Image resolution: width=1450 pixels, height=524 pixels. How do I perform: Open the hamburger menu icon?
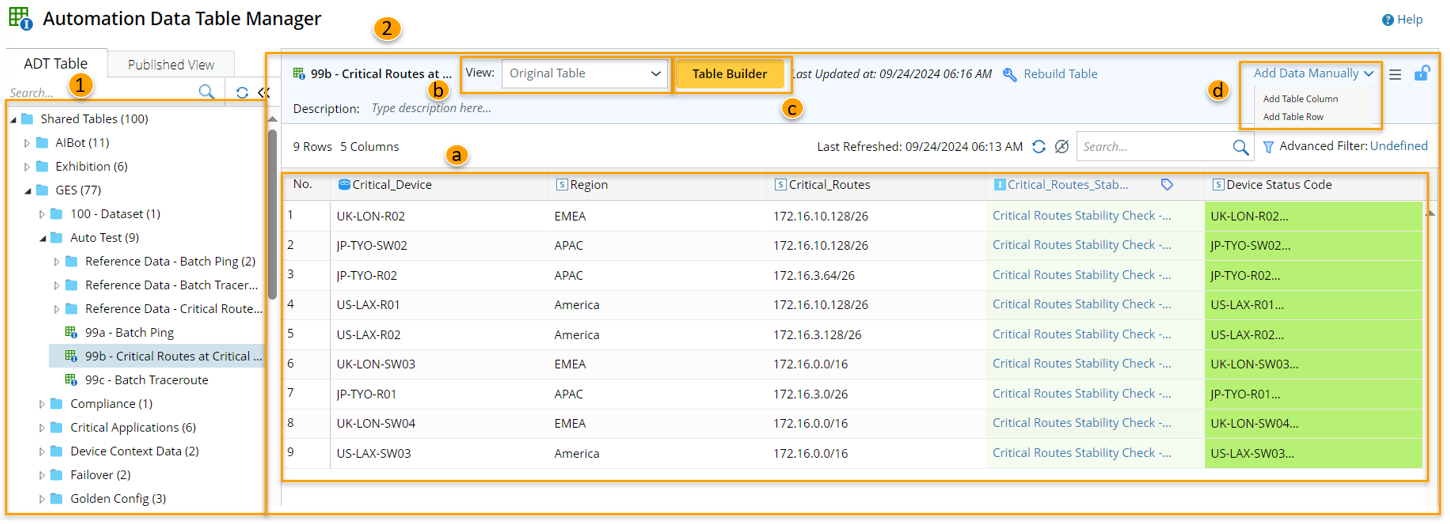(1395, 74)
